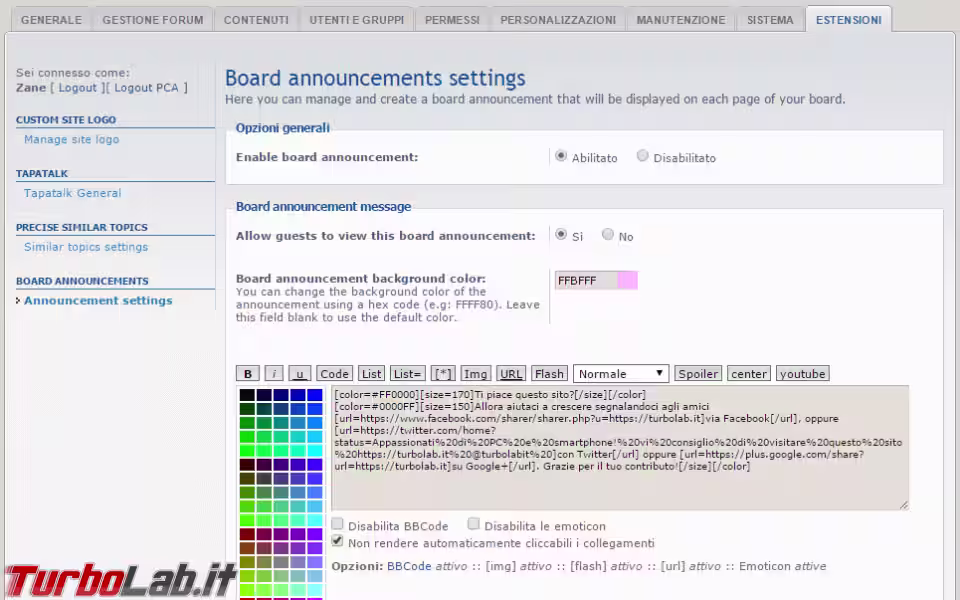Select Abilitato for board announcement
The width and height of the screenshot is (960, 600).
pyautogui.click(x=560, y=156)
